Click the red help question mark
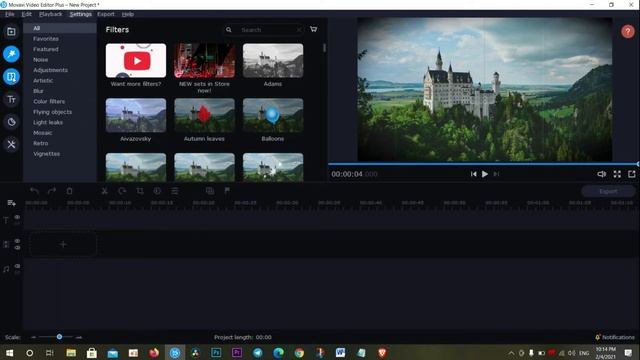Screen dimensions: 640x360 [x=628, y=31]
